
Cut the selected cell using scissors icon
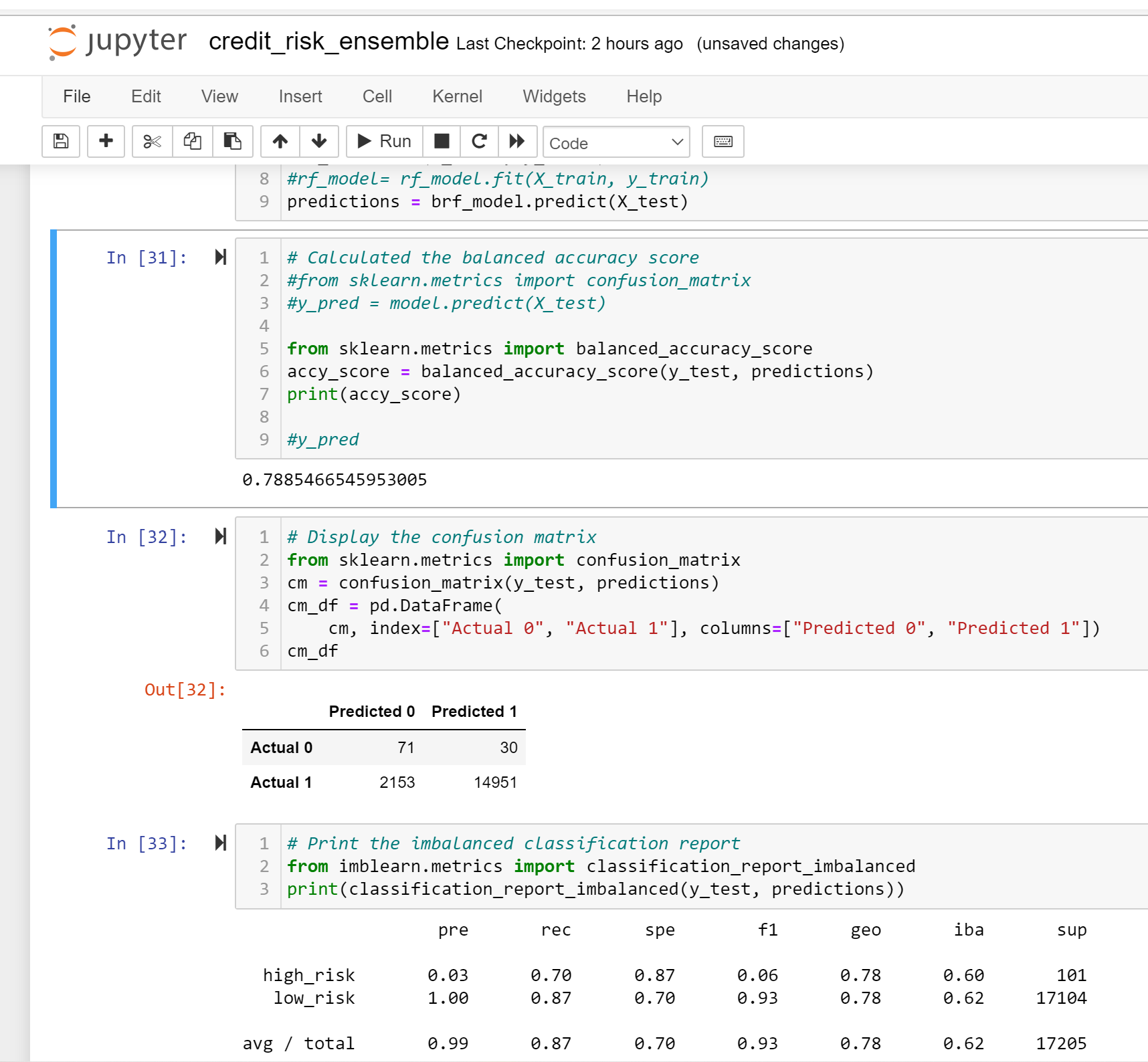click(151, 141)
